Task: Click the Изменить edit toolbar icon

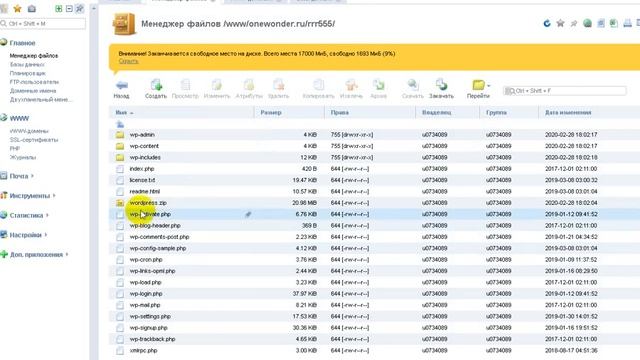Action: (x=217, y=85)
